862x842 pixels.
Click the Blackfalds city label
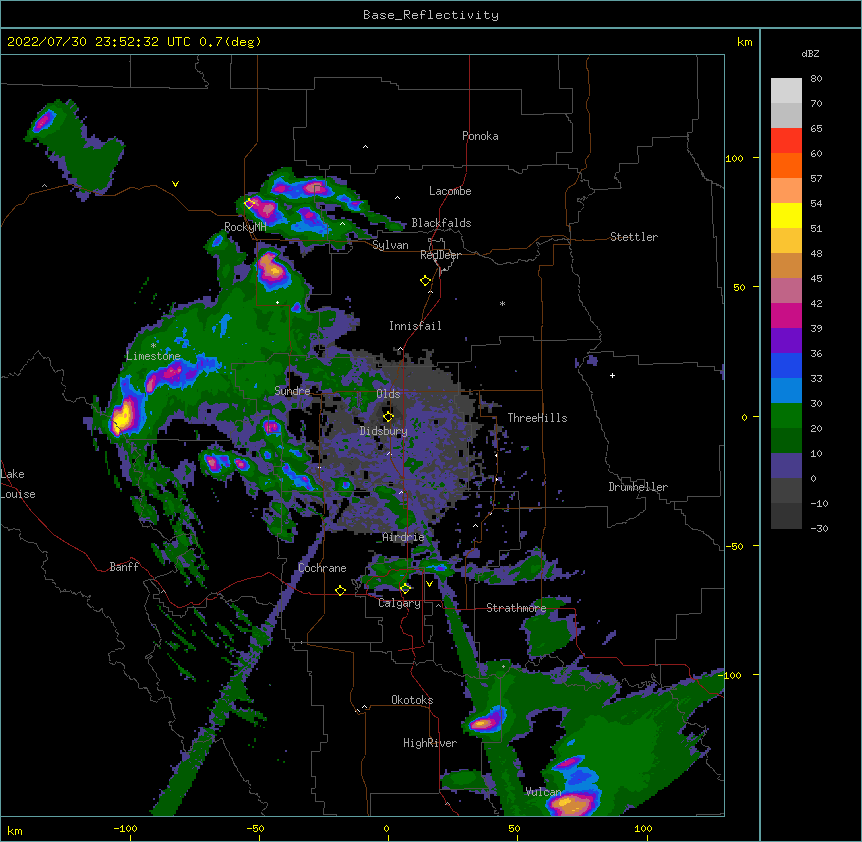pos(441,223)
